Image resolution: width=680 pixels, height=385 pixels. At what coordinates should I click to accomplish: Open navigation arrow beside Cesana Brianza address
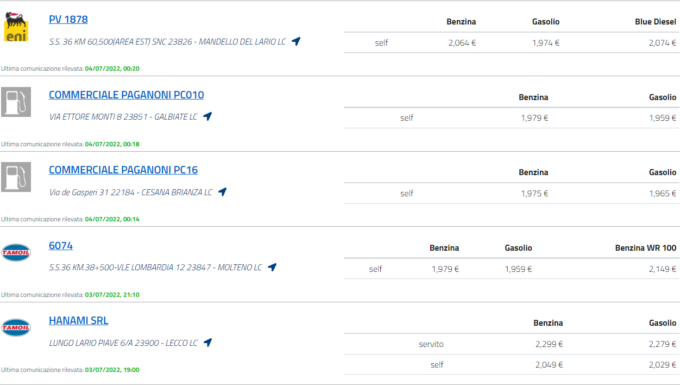[222, 192]
